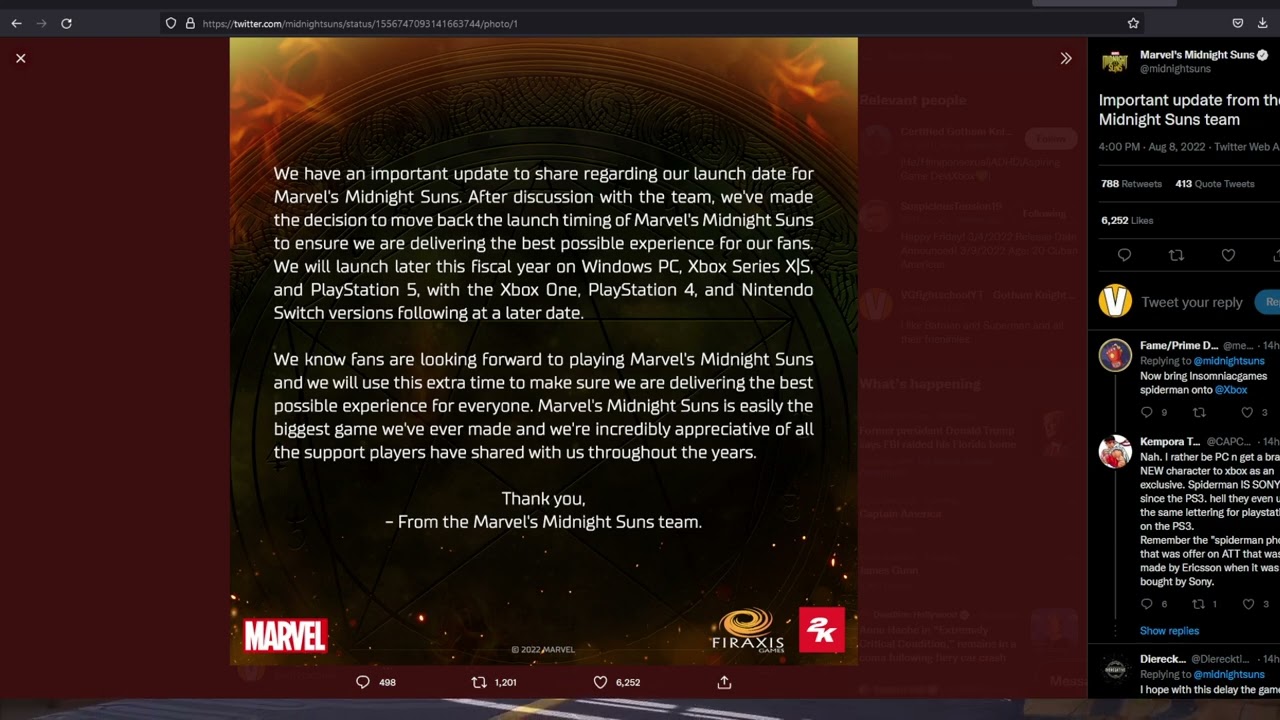Retweet Kempora comment showing 1 retweet

click(x=1199, y=604)
